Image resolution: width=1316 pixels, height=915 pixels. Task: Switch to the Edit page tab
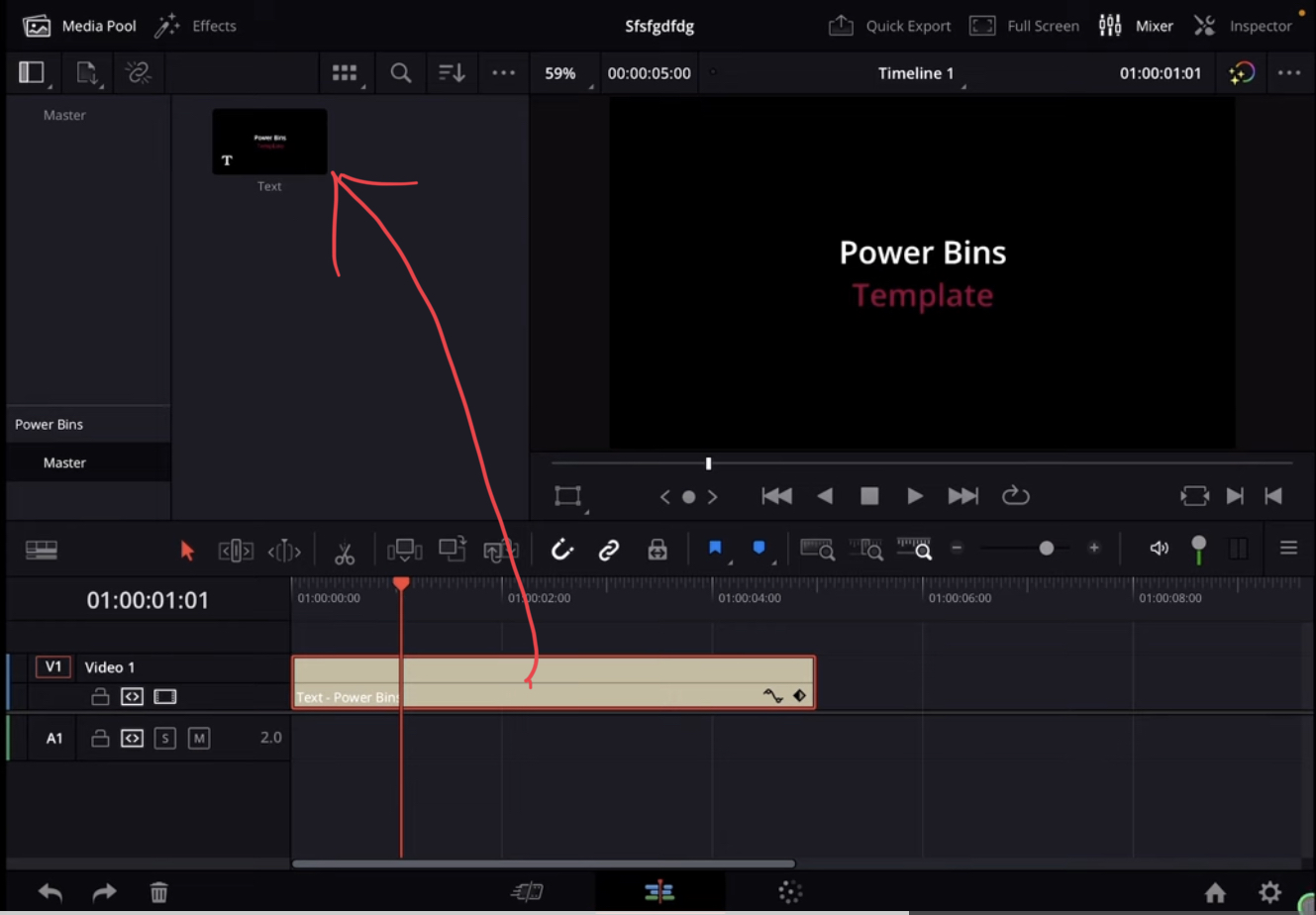pos(659,891)
